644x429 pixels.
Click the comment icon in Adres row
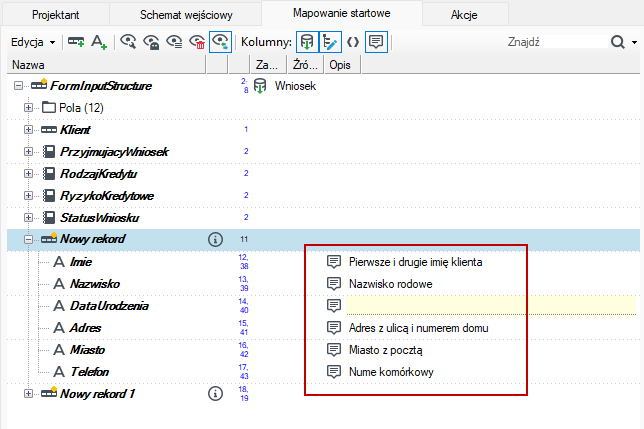[334, 328]
